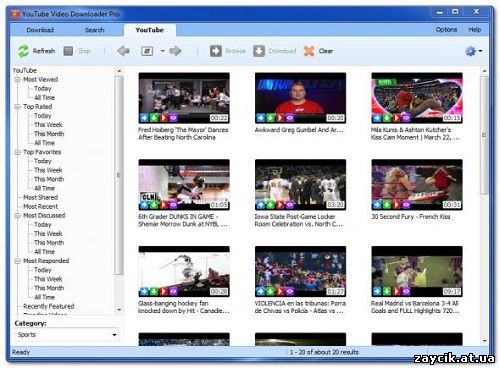Click the Stop square icon
This screenshot has height=368, width=500.
(68, 51)
